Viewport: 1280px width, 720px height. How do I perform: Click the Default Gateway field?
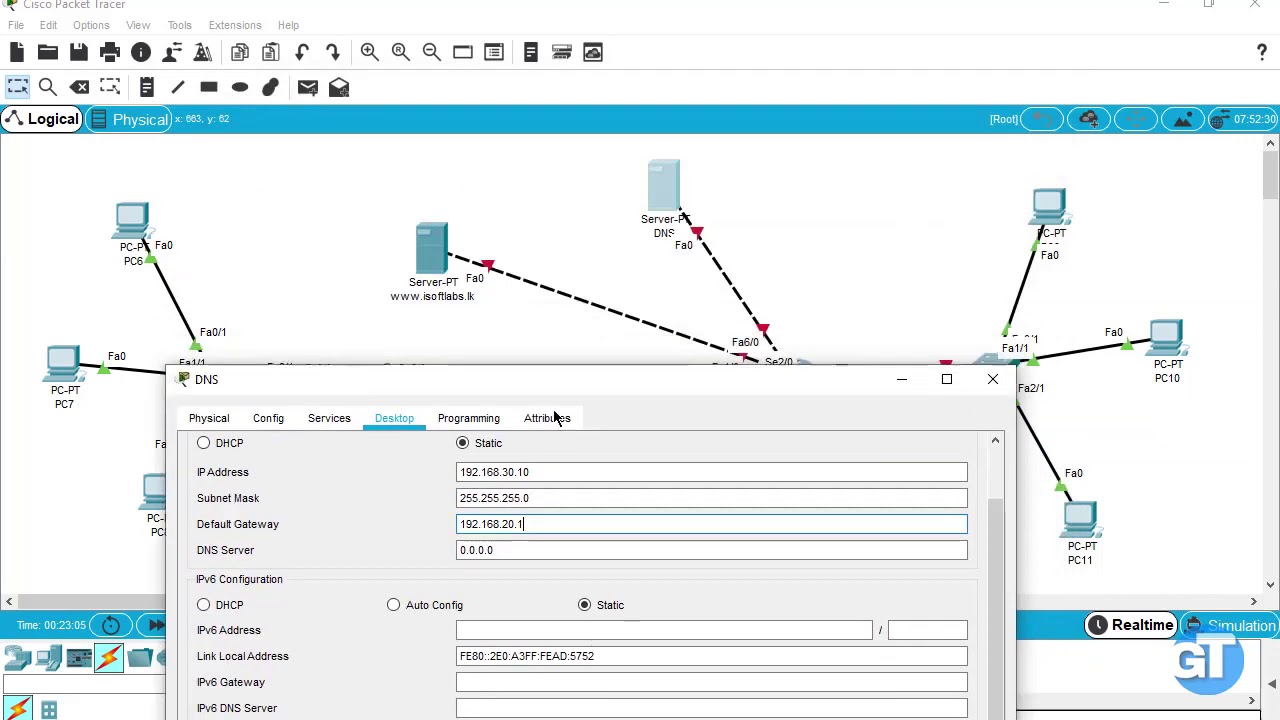pyautogui.click(x=711, y=524)
